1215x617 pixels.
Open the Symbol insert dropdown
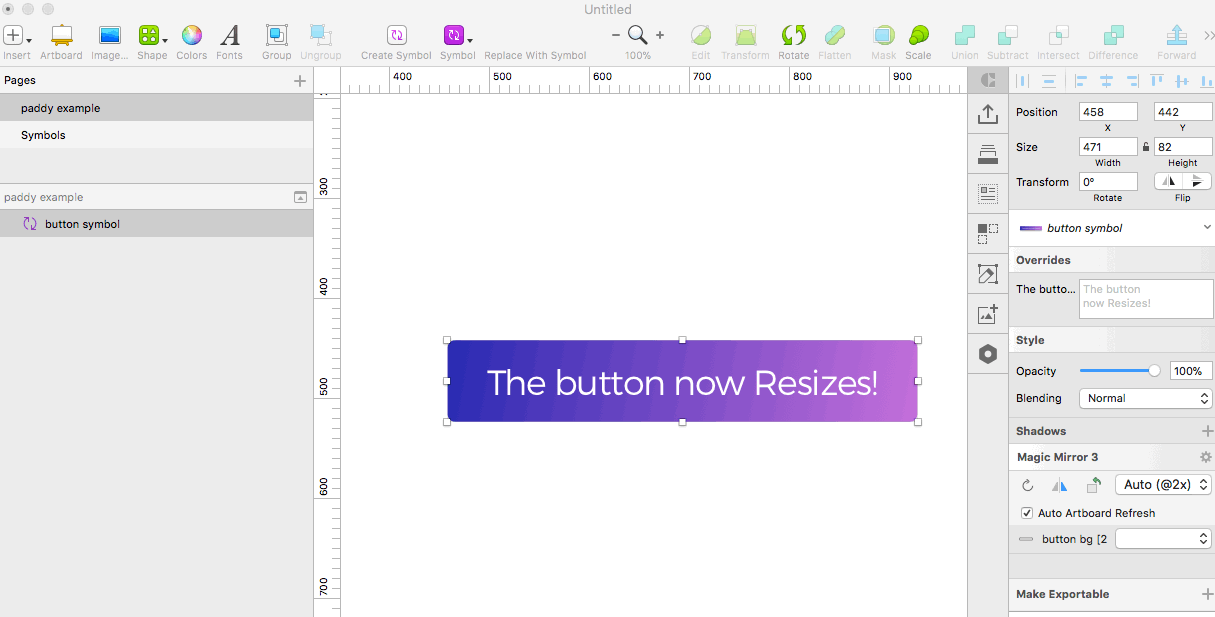[457, 36]
